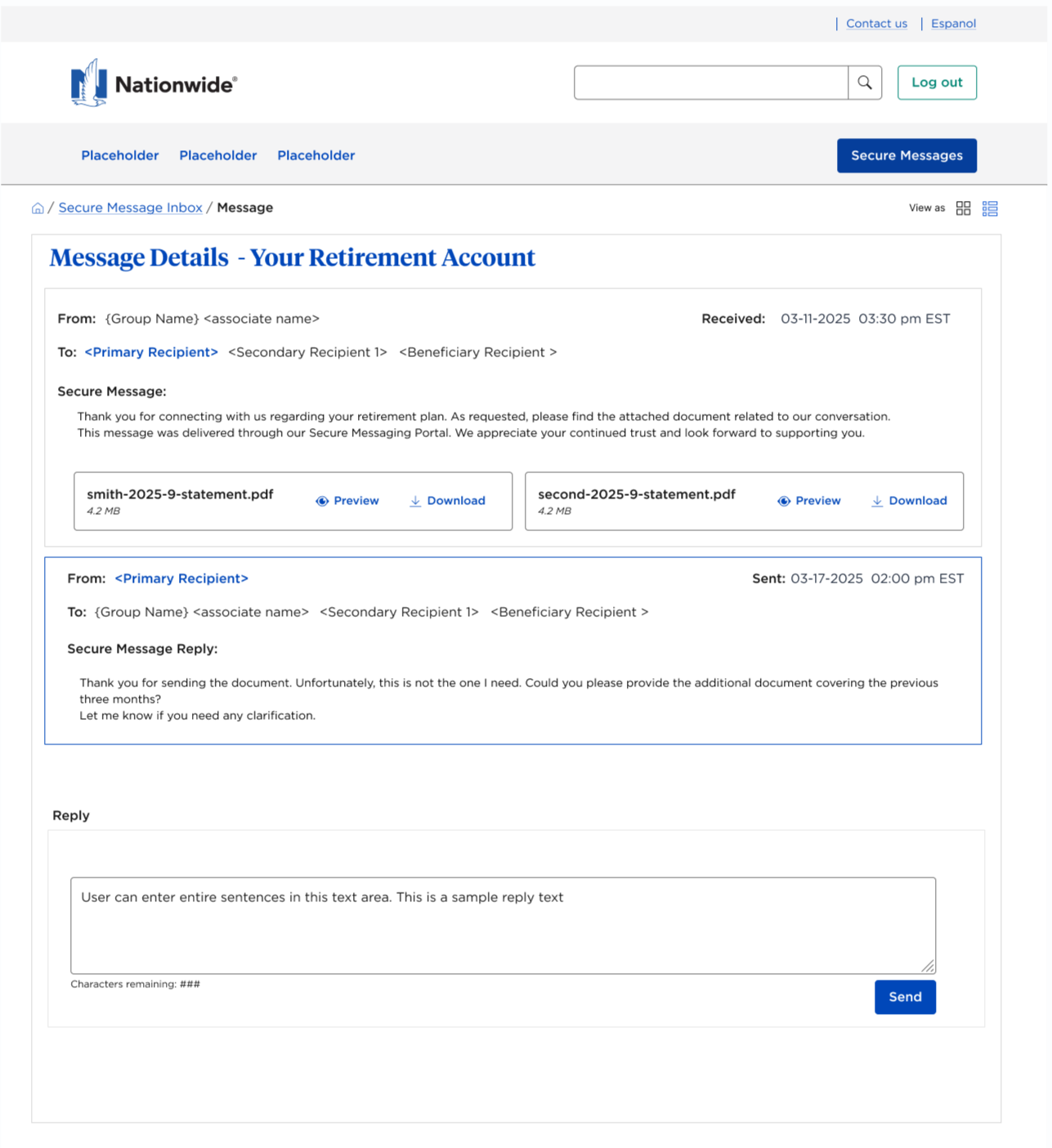1052x1148 pixels.
Task: Click the 'View as' label
Action: (x=927, y=208)
